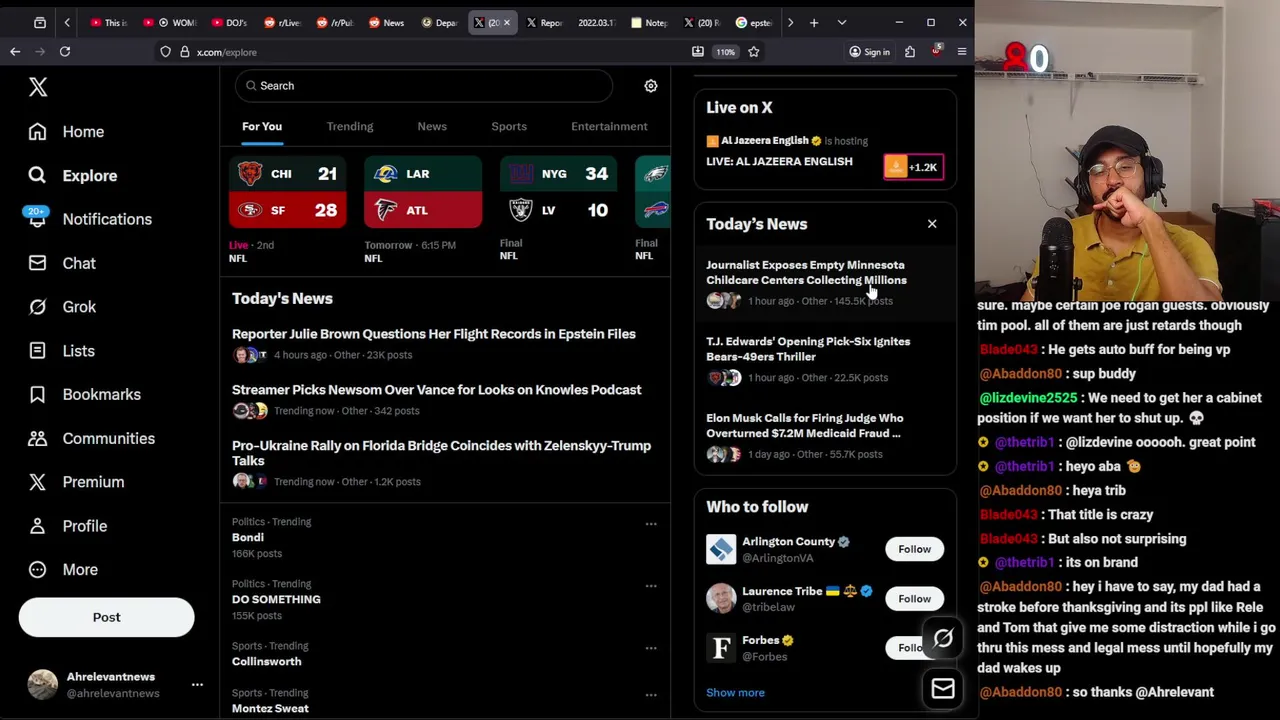Viewport: 1280px width, 720px height.
Task: Click the floating Grok button
Action: [x=943, y=638]
